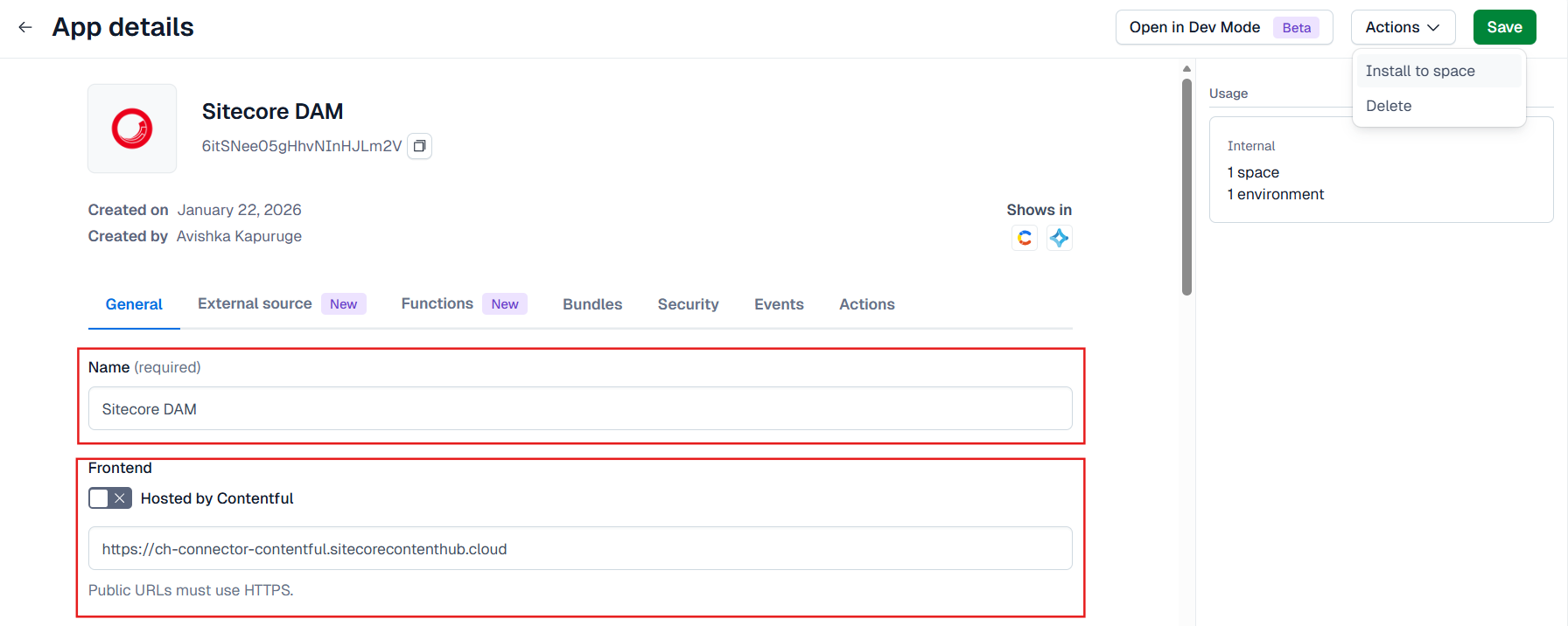
Task: Switch to the General tab
Action: 134,304
